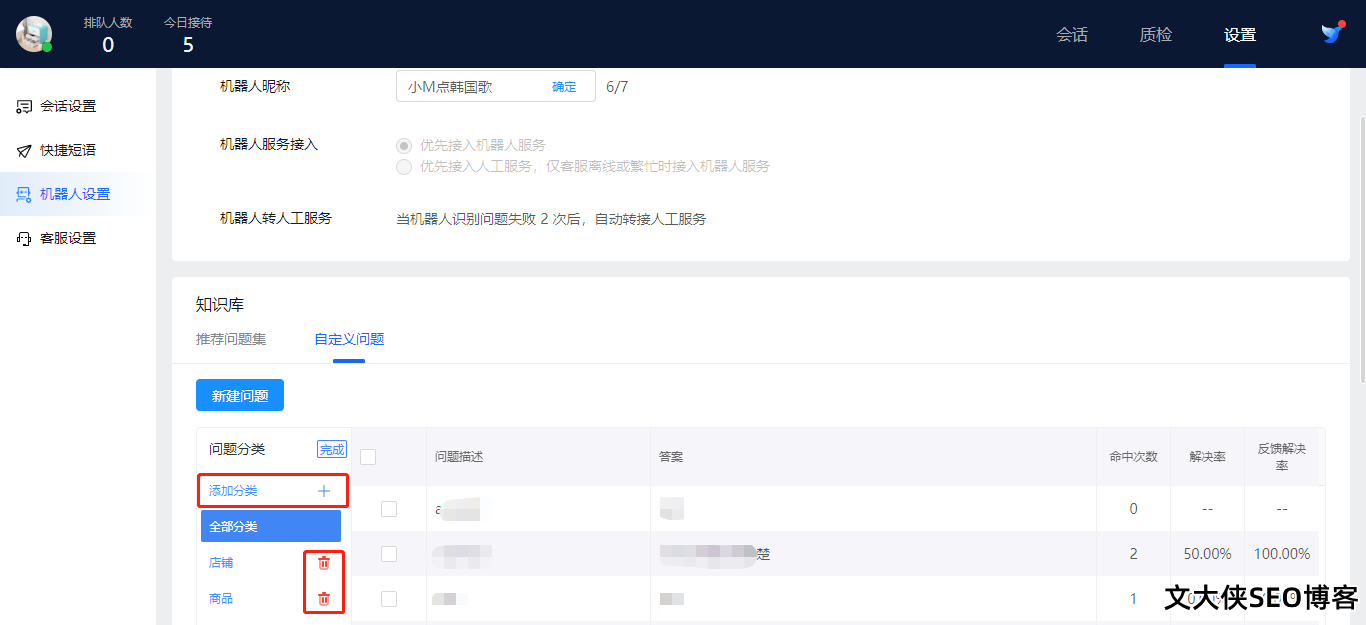Open the 客服设置 sidebar icon

click(23, 237)
